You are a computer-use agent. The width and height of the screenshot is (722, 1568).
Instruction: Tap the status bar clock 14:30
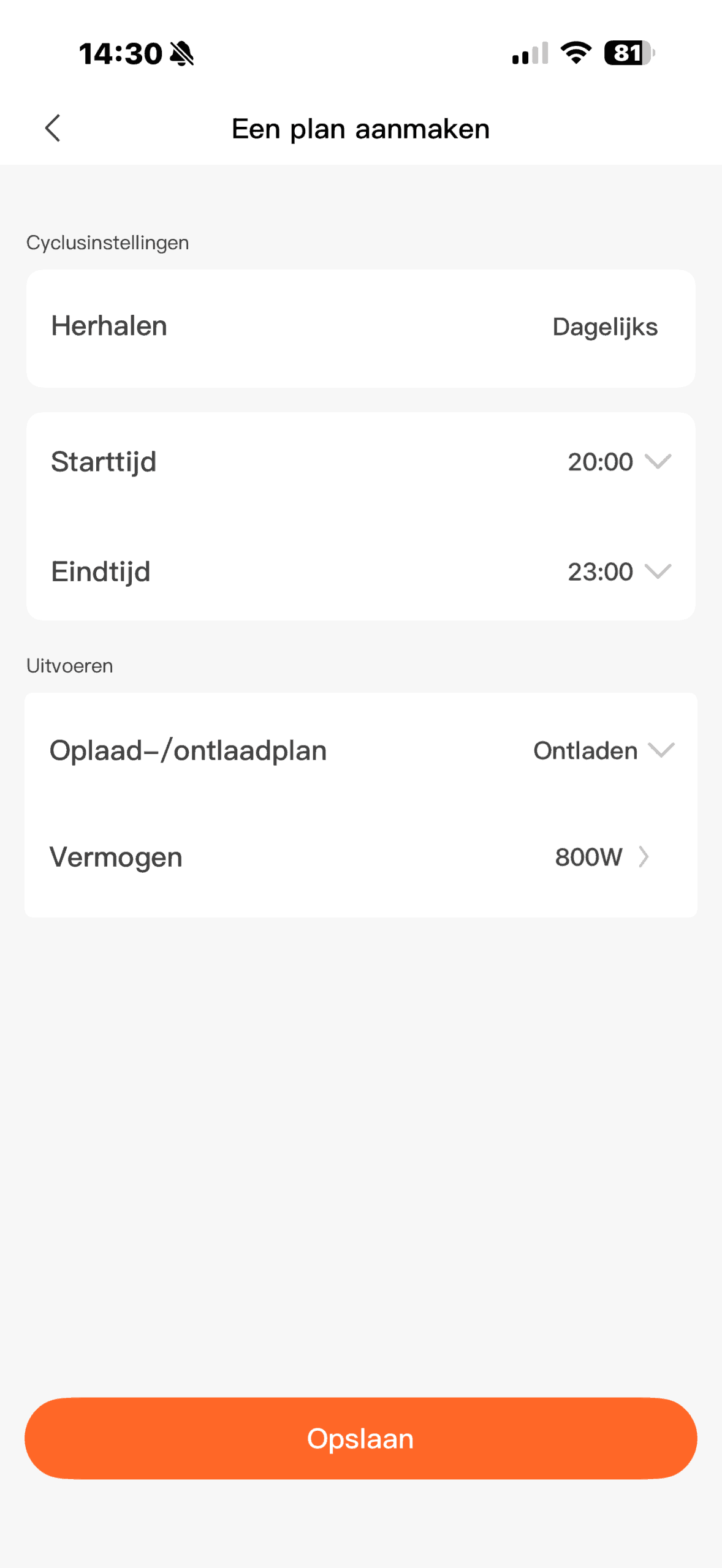[x=120, y=54]
